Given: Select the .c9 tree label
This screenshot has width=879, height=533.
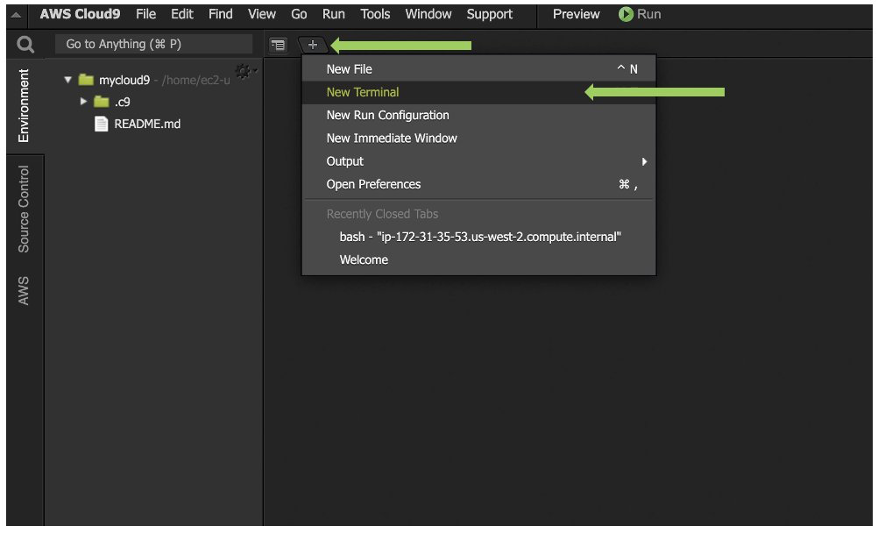Looking at the screenshot, I should 122,102.
